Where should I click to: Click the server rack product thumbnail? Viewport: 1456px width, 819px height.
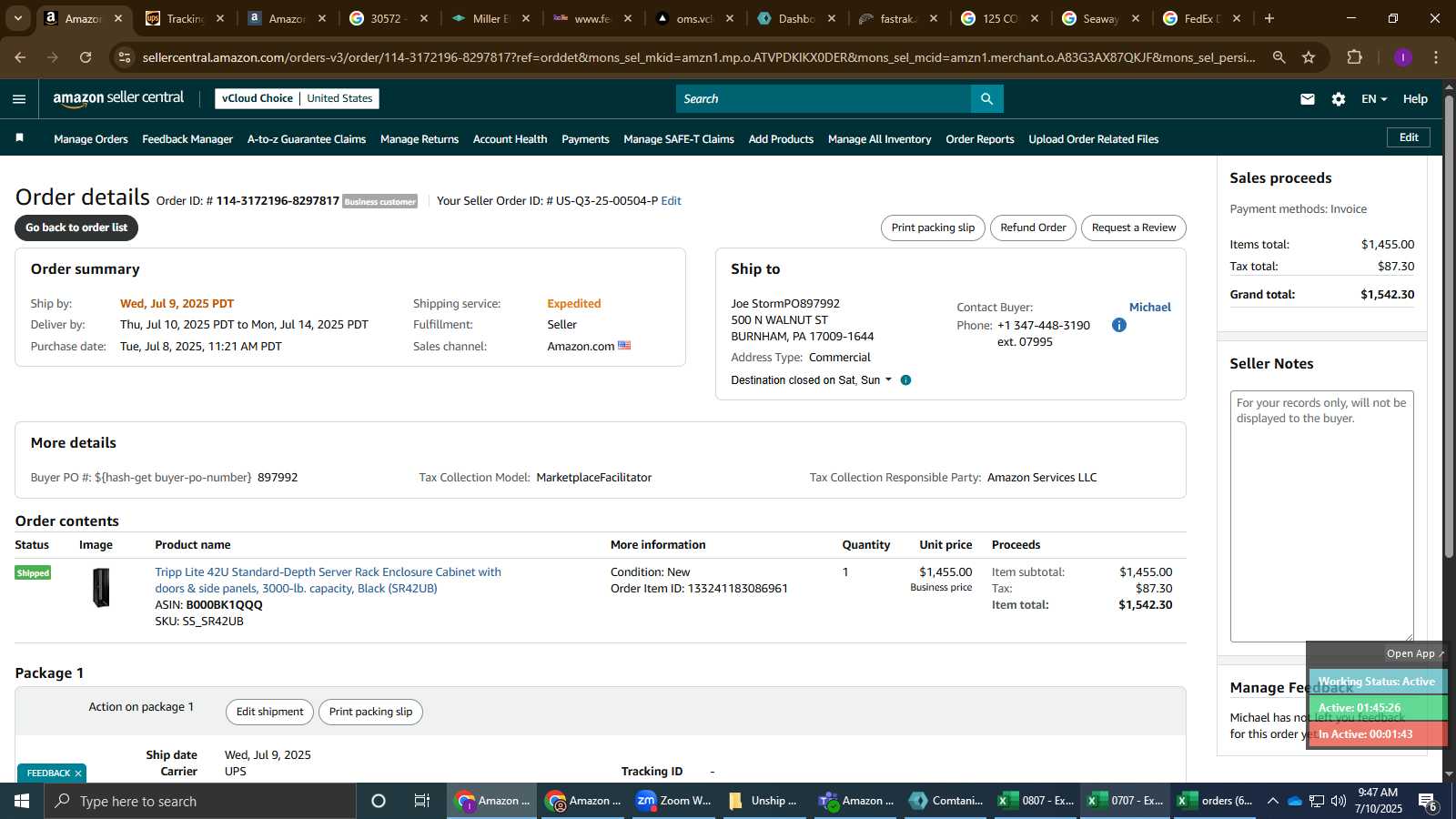[102, 588]
